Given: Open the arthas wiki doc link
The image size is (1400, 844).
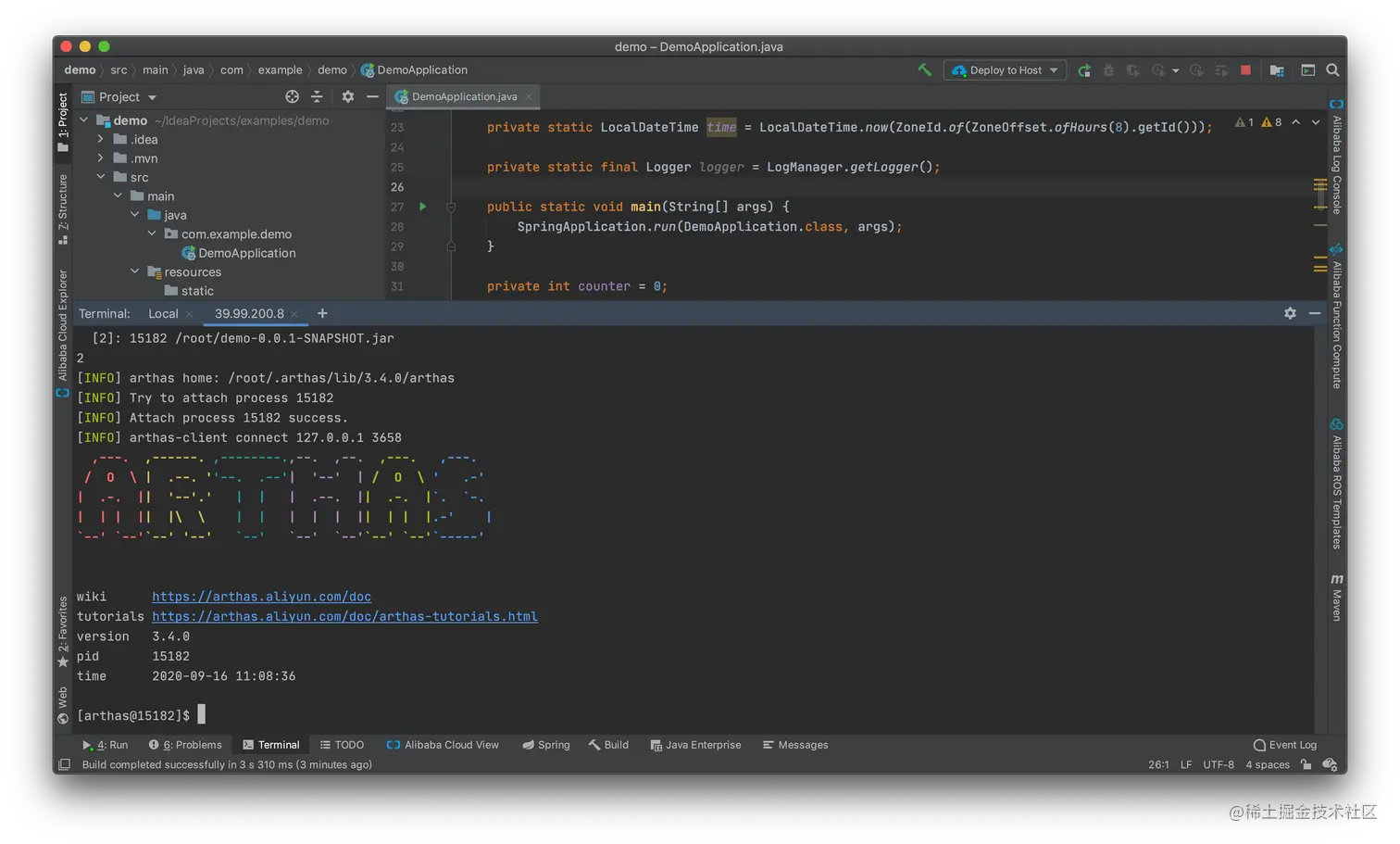Looking at the screenshot, I should click(261, 597).
